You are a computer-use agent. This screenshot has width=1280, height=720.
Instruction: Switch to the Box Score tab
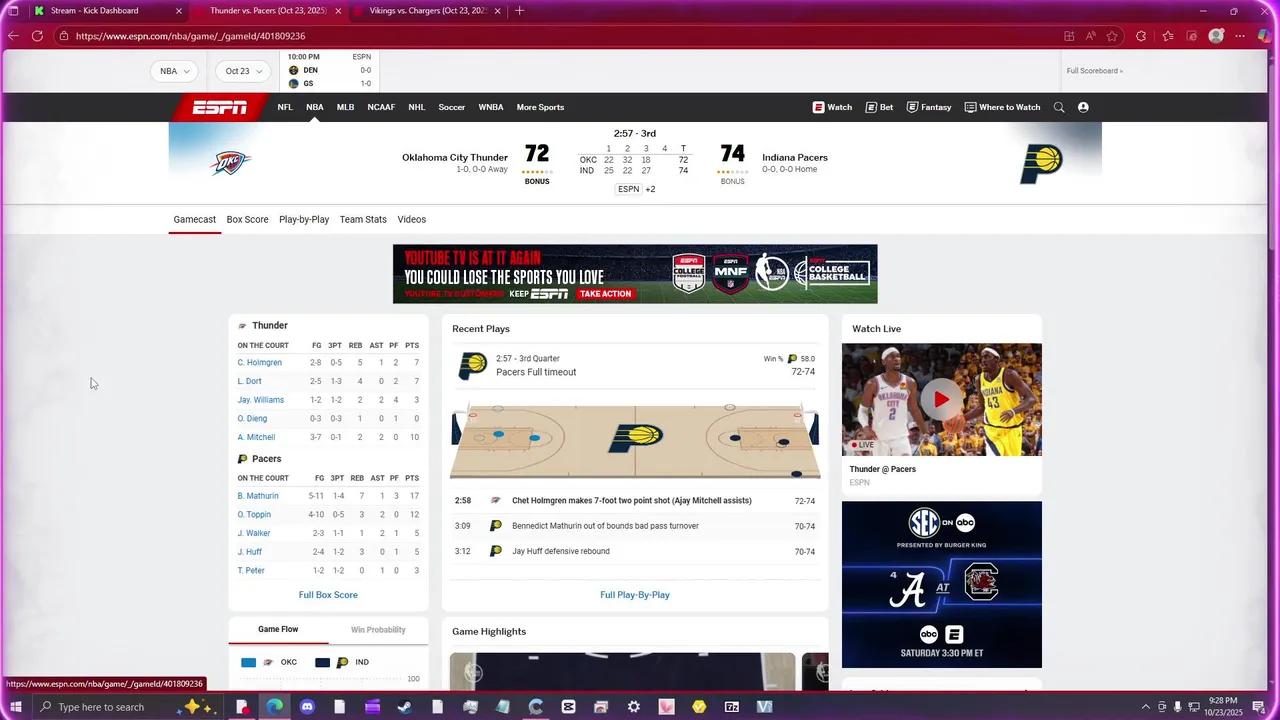(x=247, y=219)
